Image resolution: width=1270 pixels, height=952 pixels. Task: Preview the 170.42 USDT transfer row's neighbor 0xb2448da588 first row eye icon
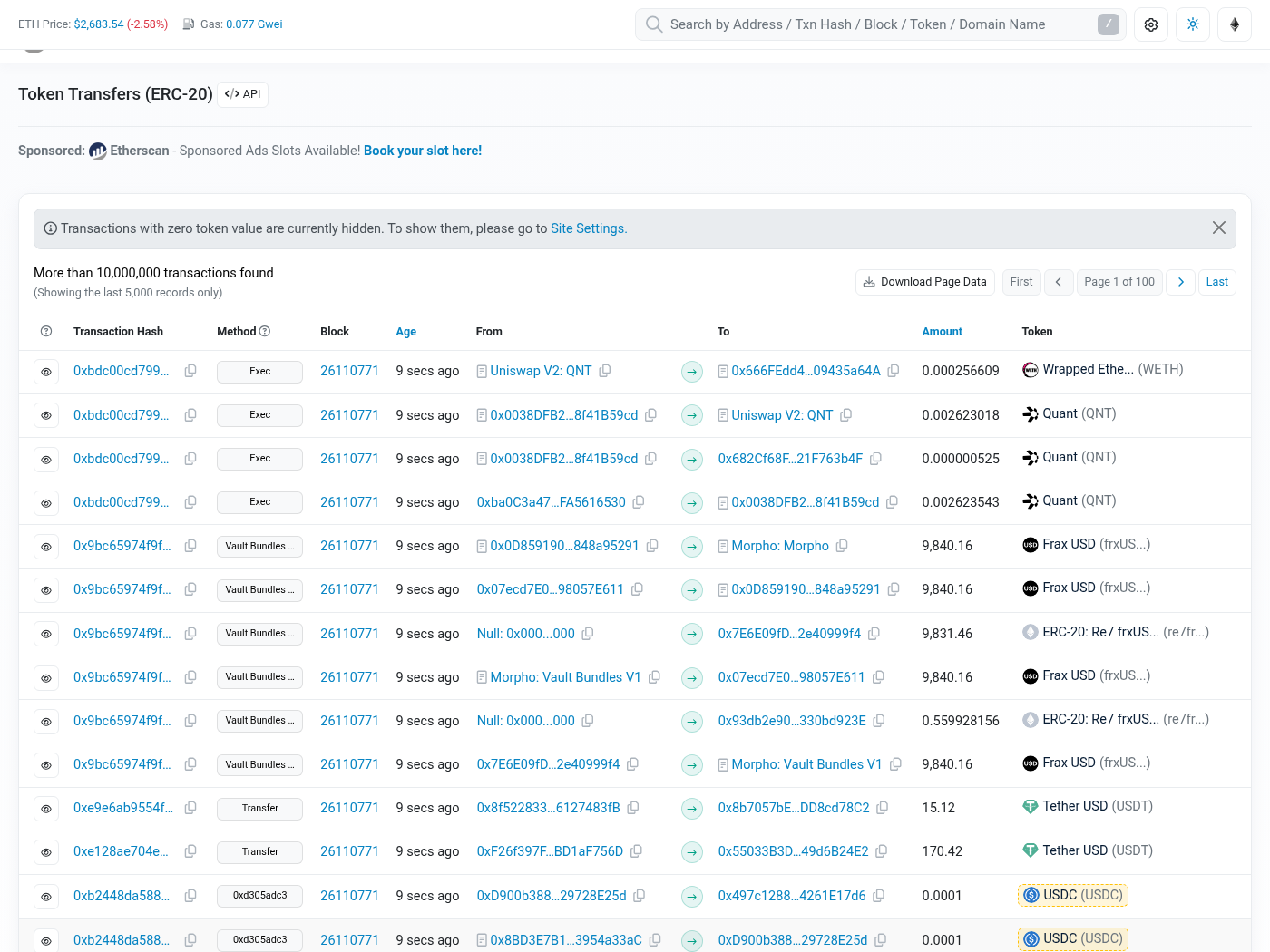click(x=46, y=897)
